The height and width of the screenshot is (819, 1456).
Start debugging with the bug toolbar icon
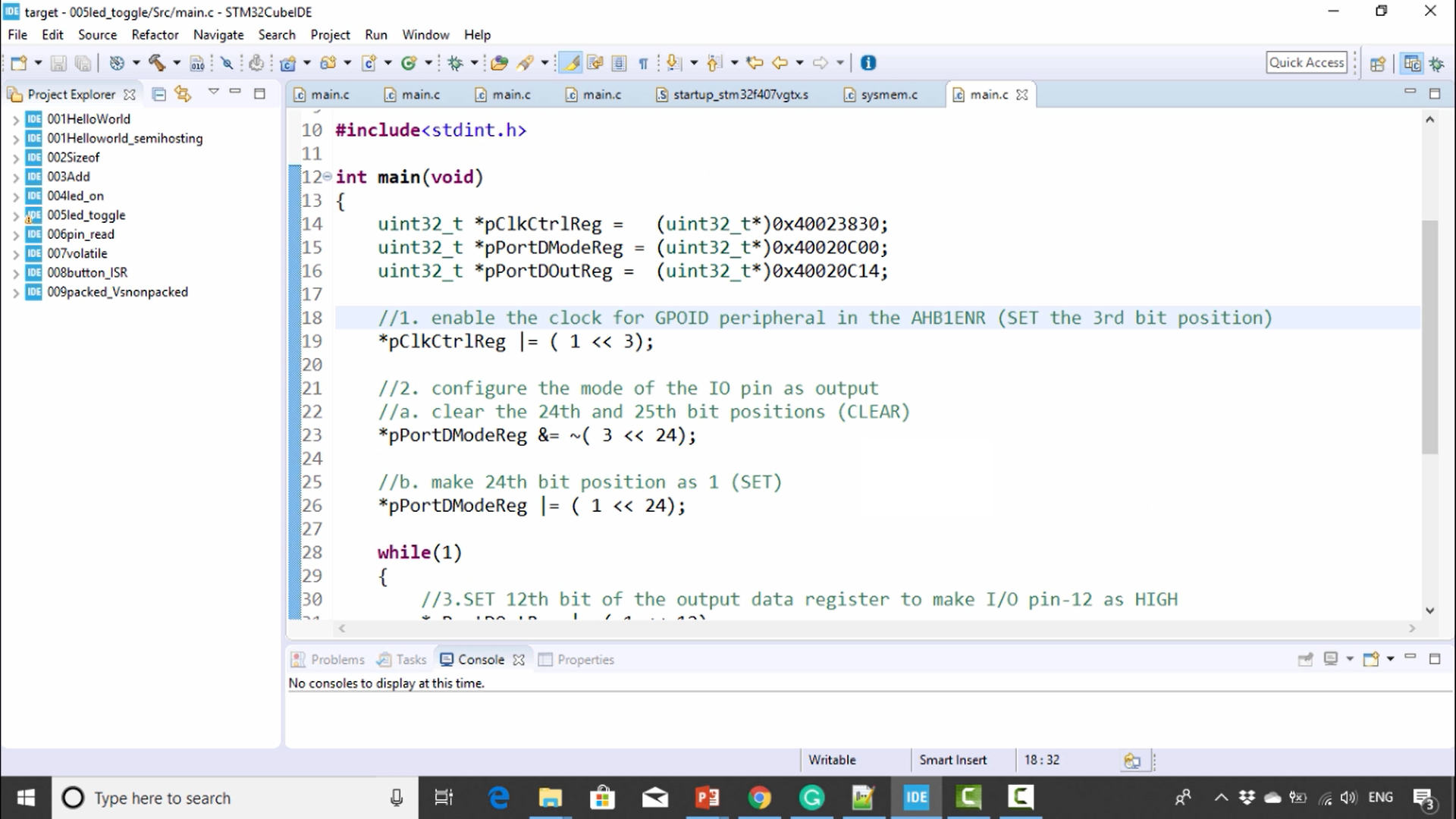(453, 63)
